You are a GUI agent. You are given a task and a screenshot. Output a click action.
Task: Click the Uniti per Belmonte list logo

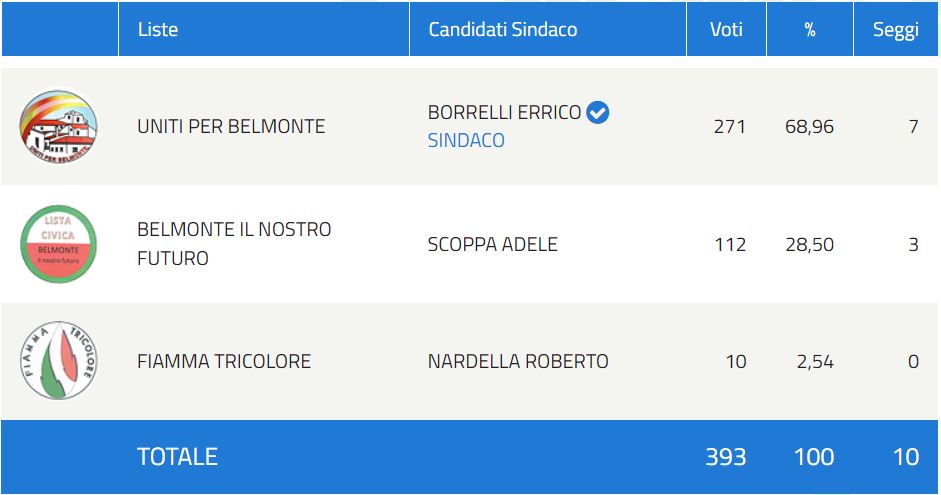(x=59, y=127)
